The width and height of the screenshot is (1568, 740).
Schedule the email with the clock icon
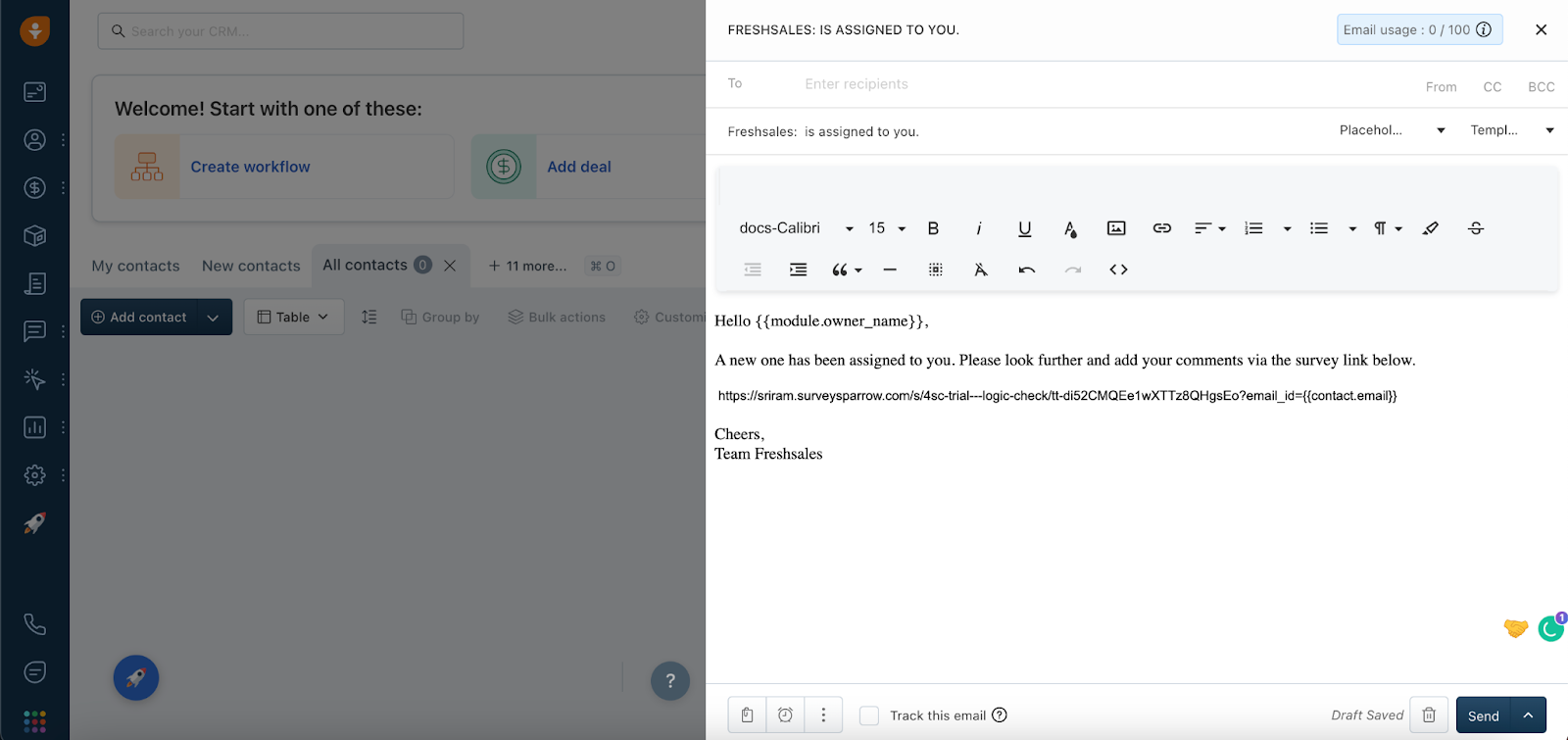pyautogui.click(x=785, y=715)
